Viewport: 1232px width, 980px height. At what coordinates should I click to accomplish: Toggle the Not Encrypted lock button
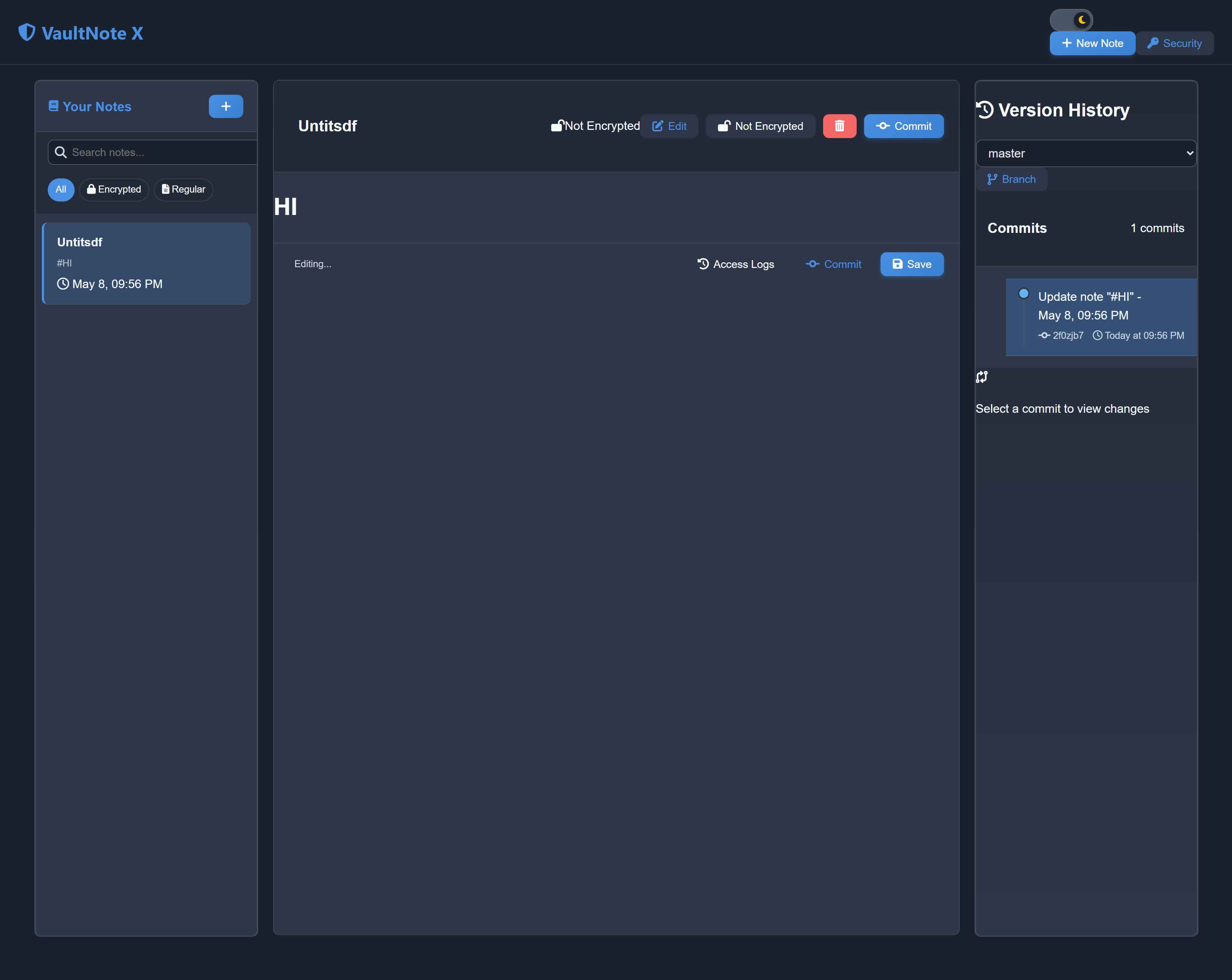click(760, 126)
